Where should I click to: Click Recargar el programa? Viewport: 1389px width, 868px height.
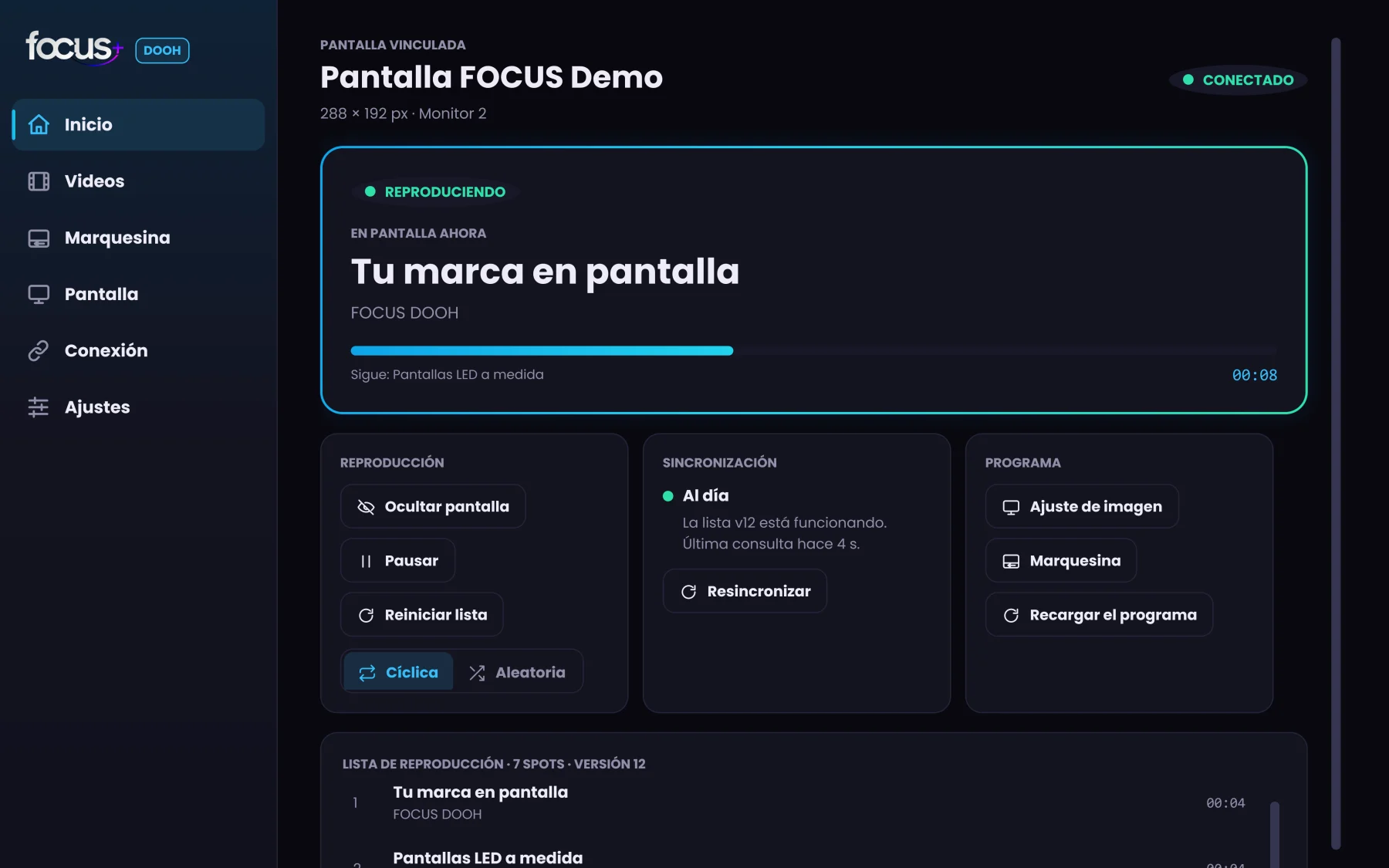point(1099,614)
